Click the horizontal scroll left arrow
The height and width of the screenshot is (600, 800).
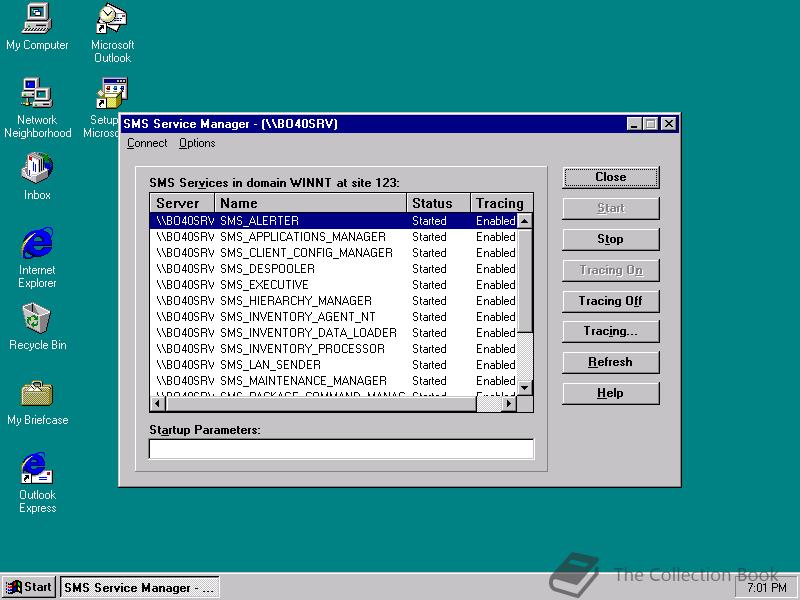pyautogui.click(x=158, y=404)
